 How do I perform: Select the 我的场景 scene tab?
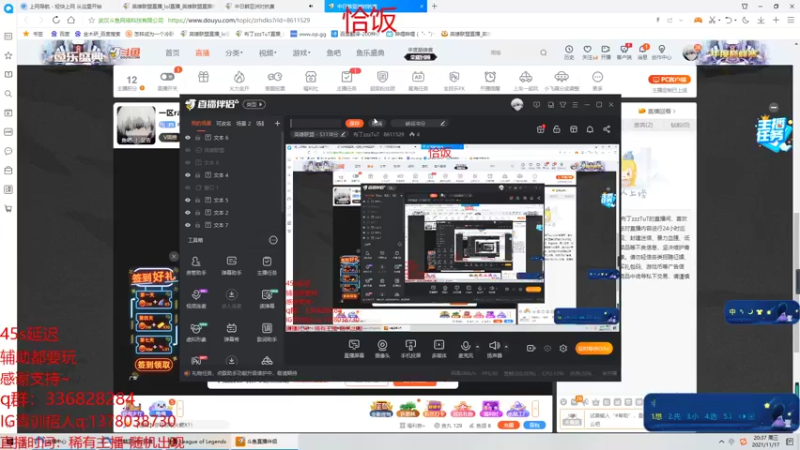coord(201,123)
